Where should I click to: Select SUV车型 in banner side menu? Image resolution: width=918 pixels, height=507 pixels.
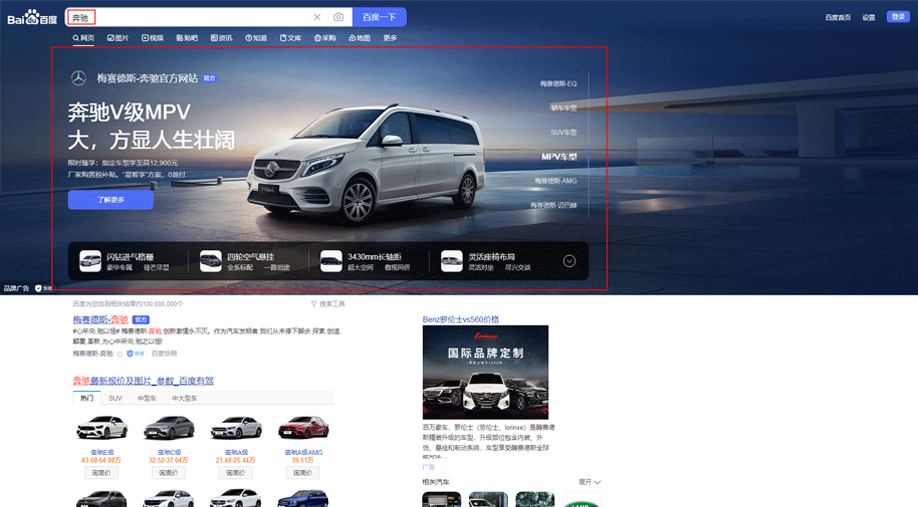pyautogui.click(x=563, y=132)
